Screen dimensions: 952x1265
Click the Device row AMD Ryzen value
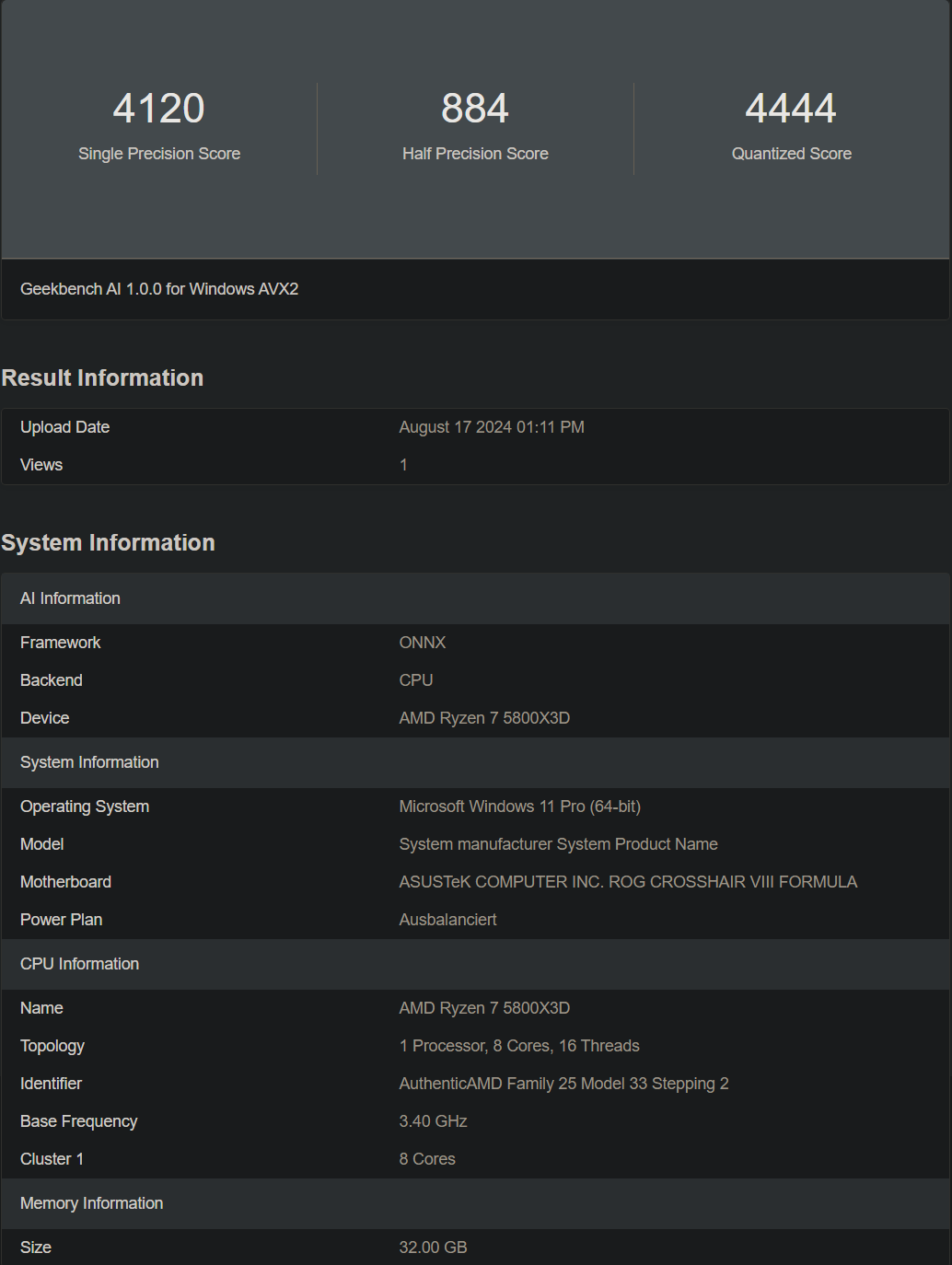click(x=484, y=718)
